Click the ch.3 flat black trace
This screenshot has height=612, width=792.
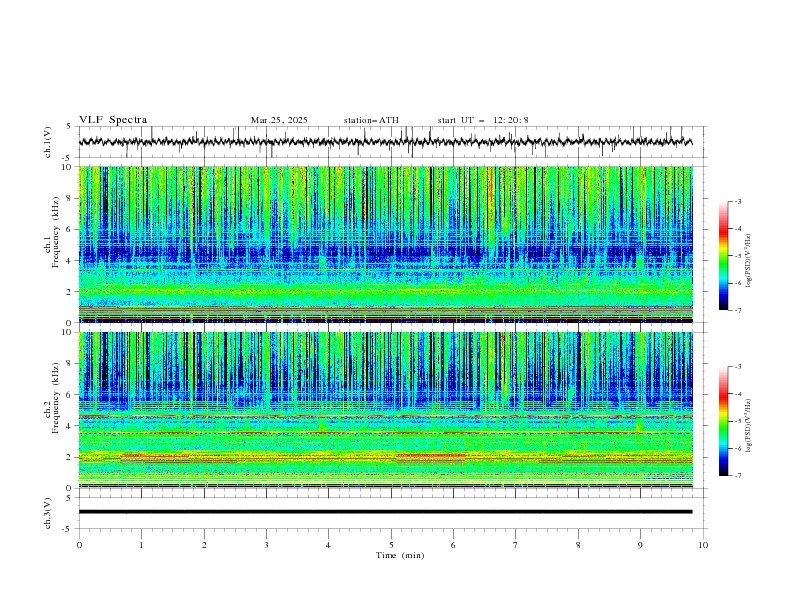coord(385,512)
